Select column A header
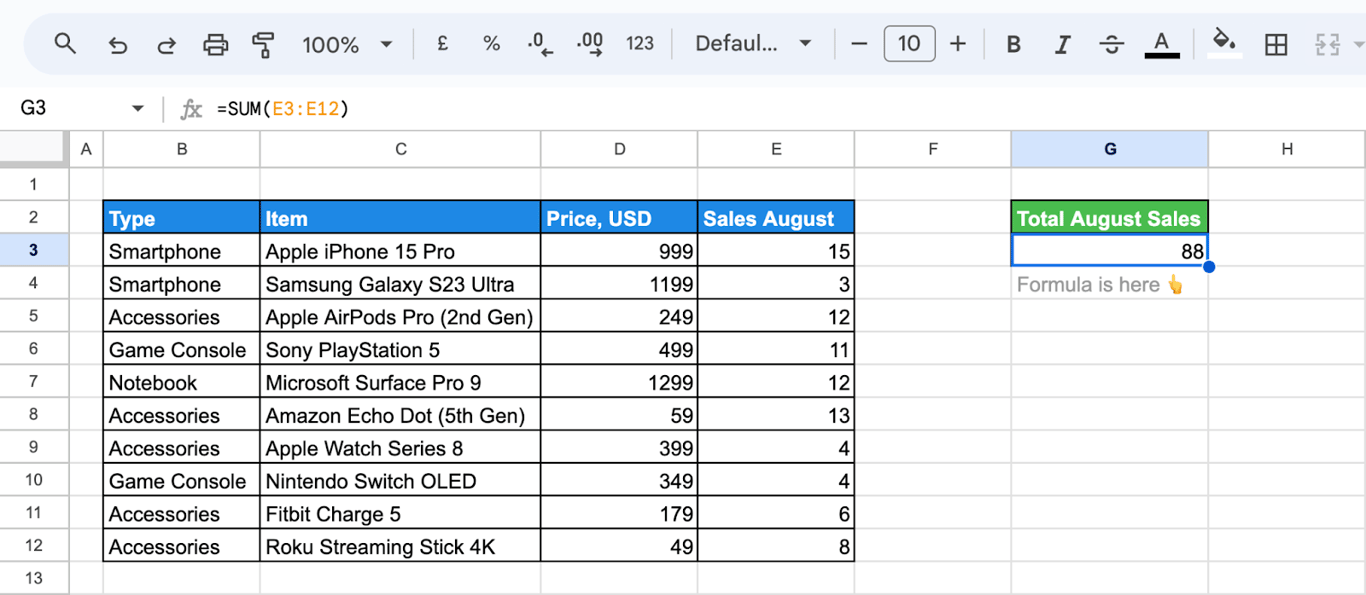This screenshot has height=595, width=1366. pos(86,149)
